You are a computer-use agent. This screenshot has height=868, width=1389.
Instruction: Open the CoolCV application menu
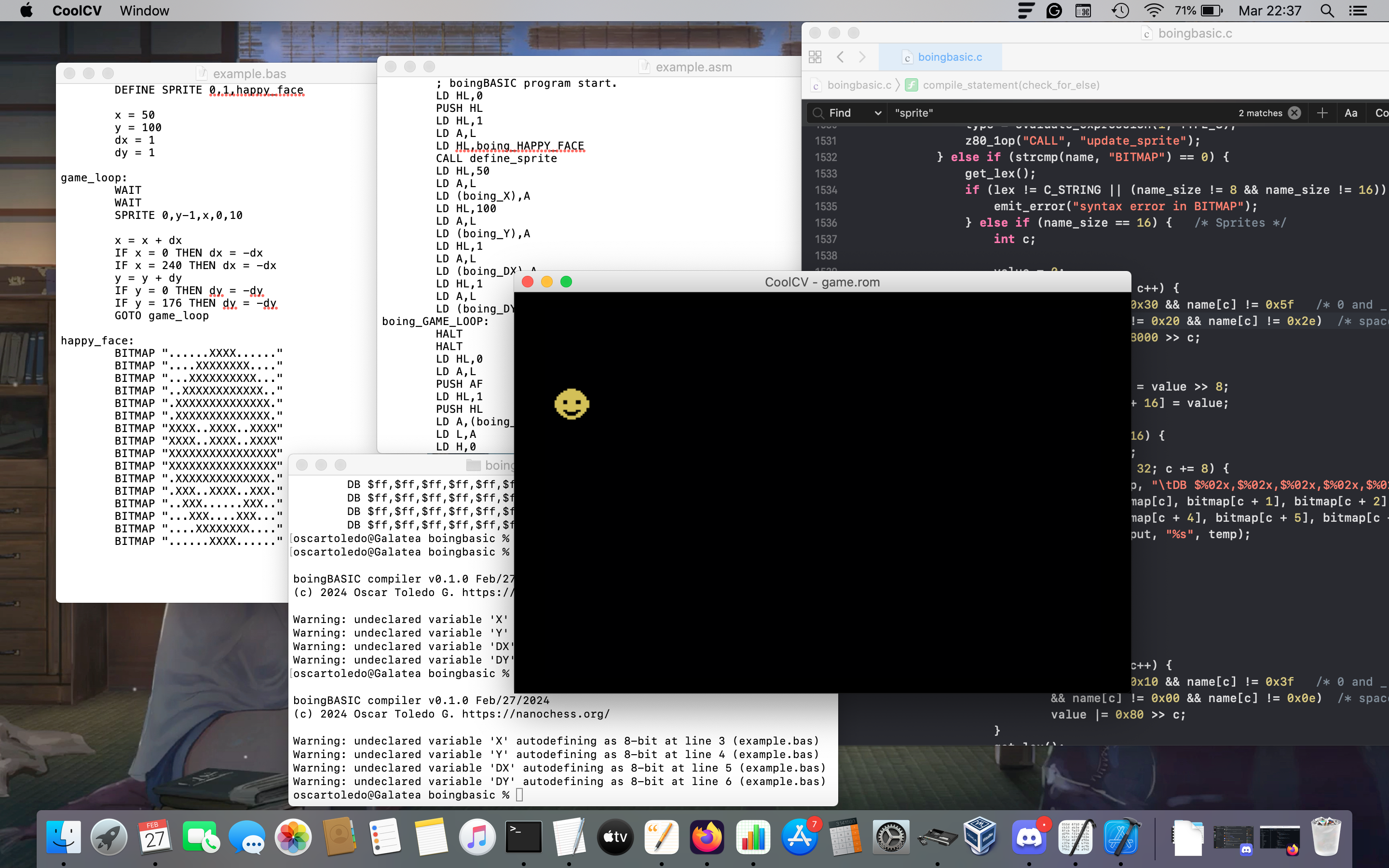pos(77,10)
